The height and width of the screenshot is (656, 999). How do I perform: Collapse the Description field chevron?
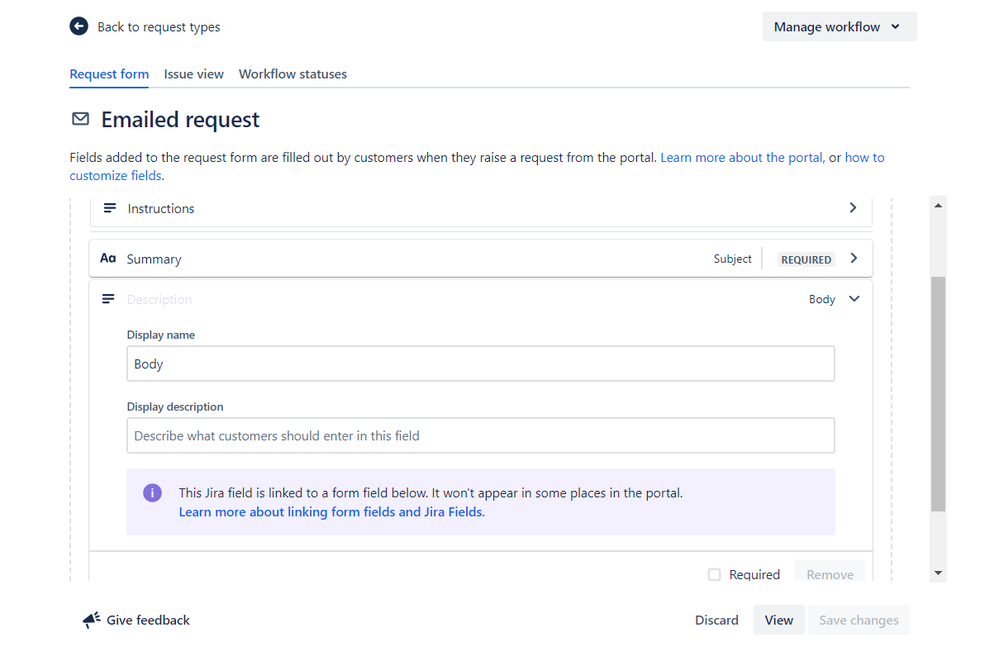point(854,299)
